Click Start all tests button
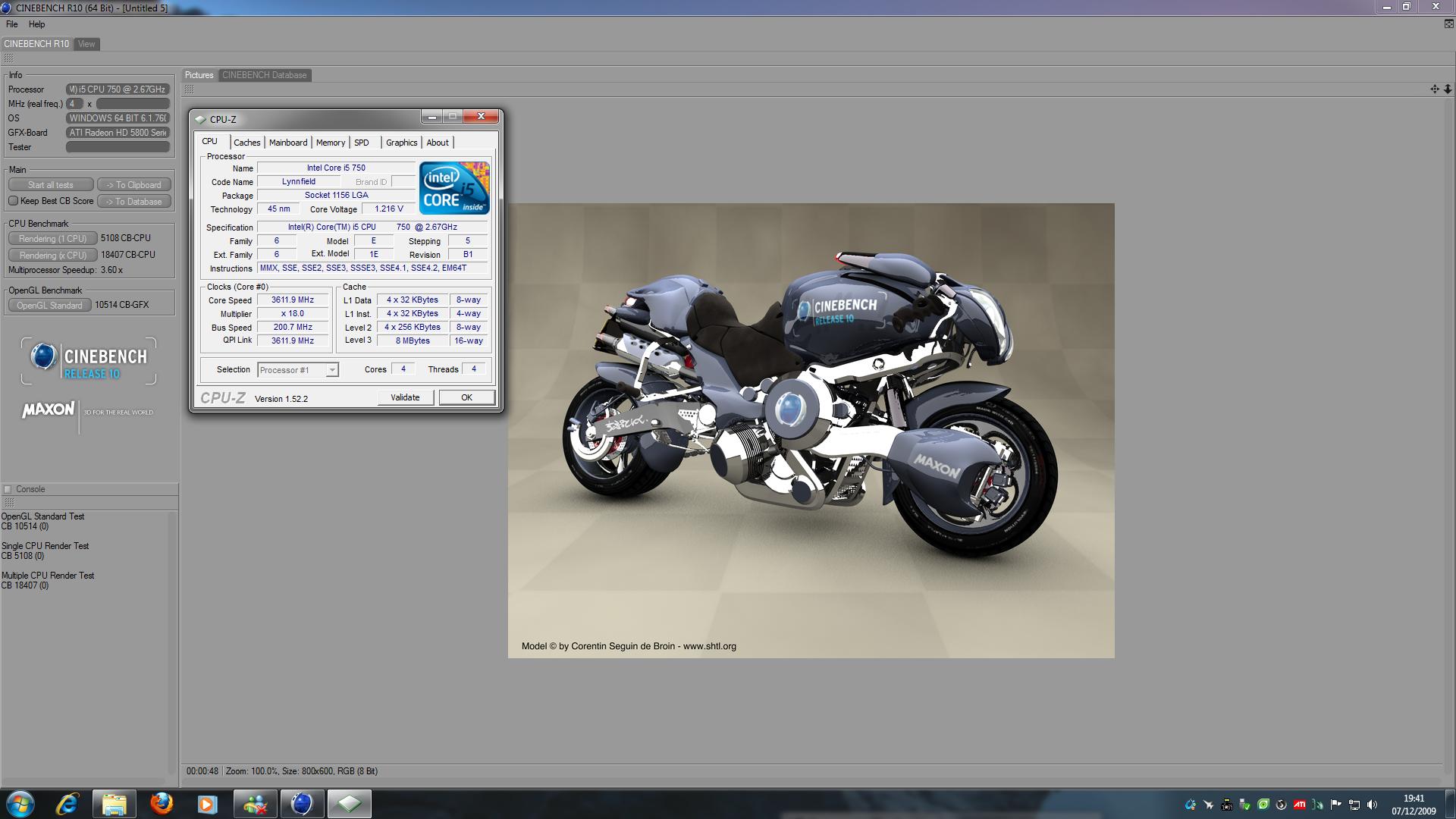 (x=51, y=185)
